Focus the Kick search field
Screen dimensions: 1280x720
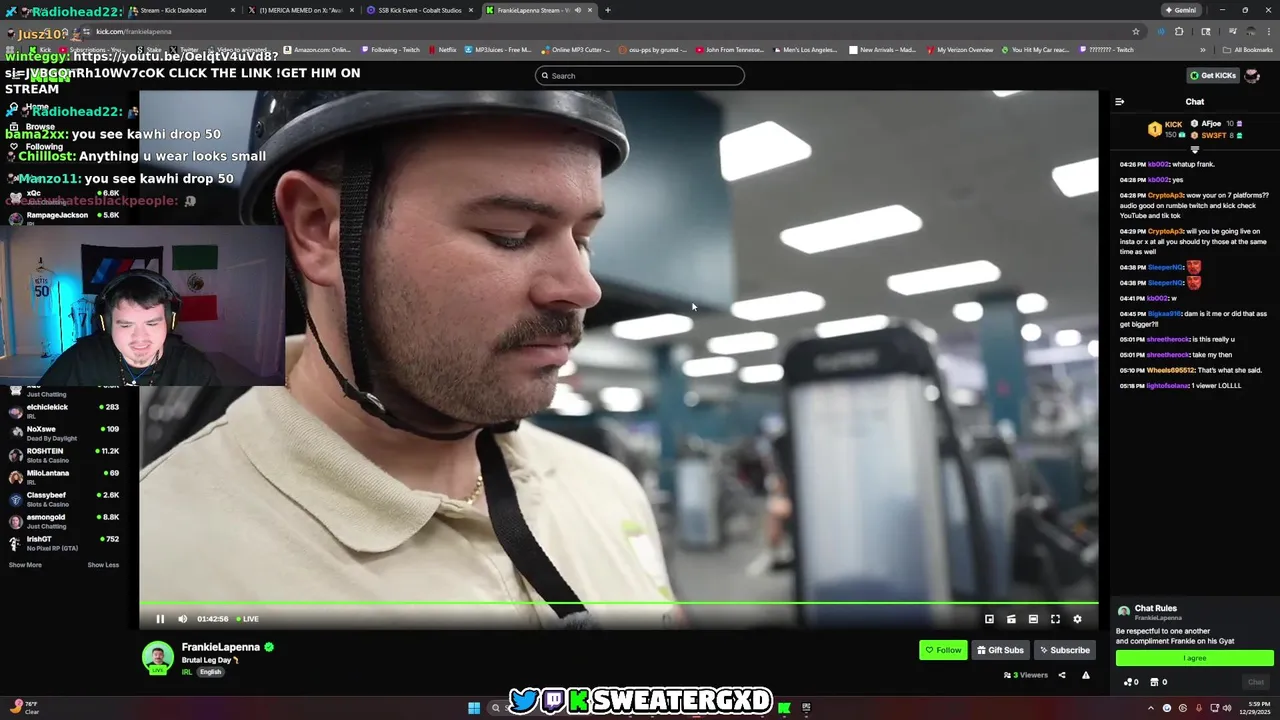[x=640, y=76]
